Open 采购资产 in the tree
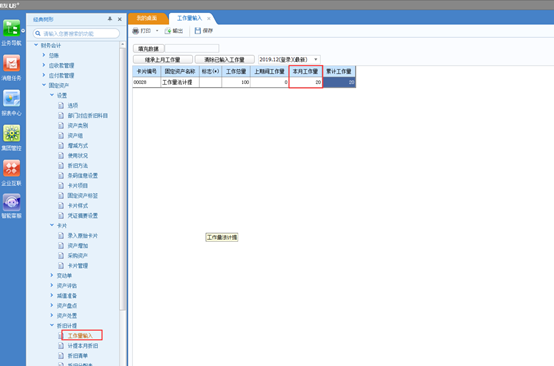 pyautogui.click(x=78, y=255)
